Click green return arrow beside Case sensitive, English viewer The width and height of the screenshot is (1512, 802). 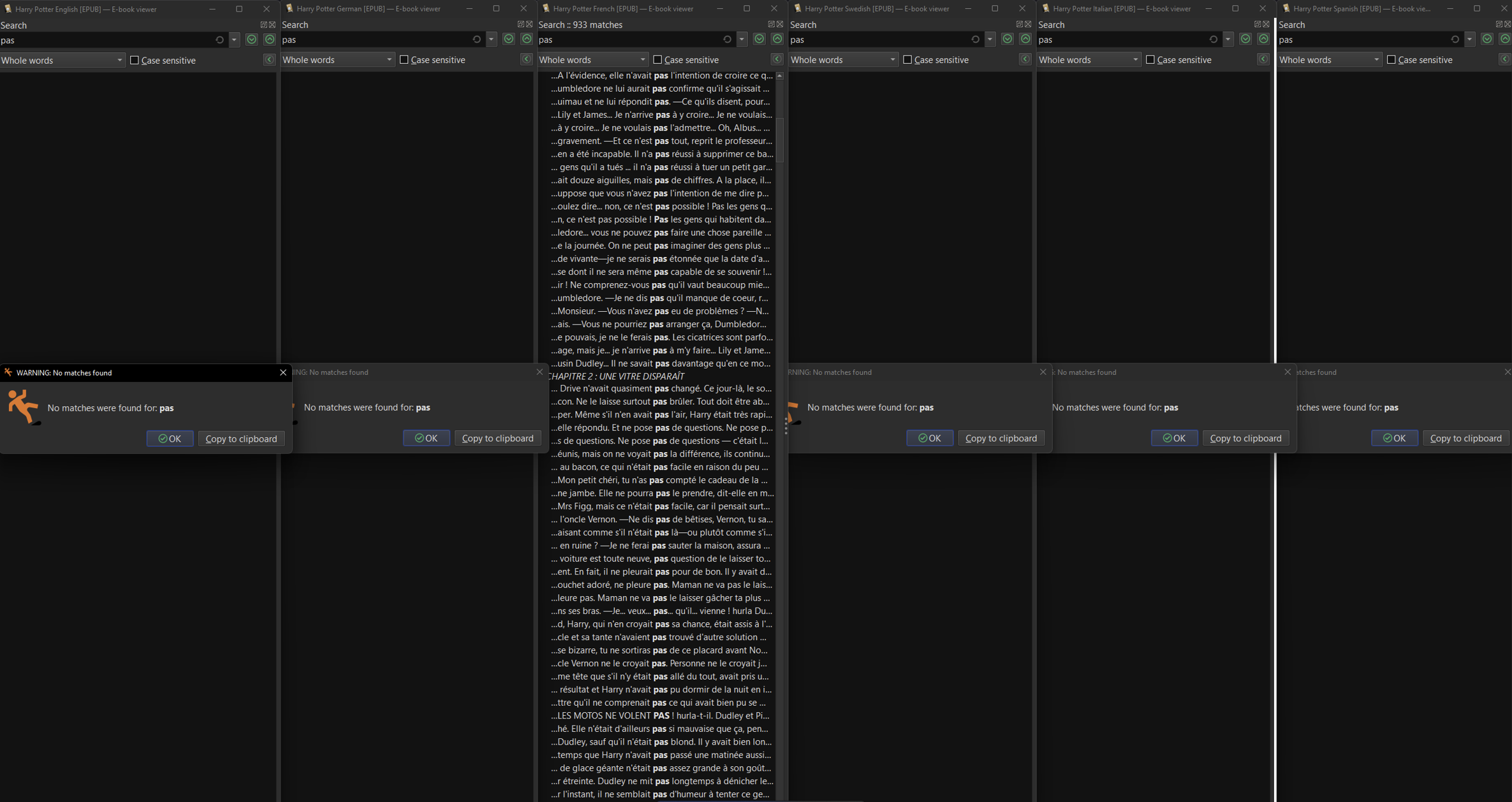click(270, 60)
